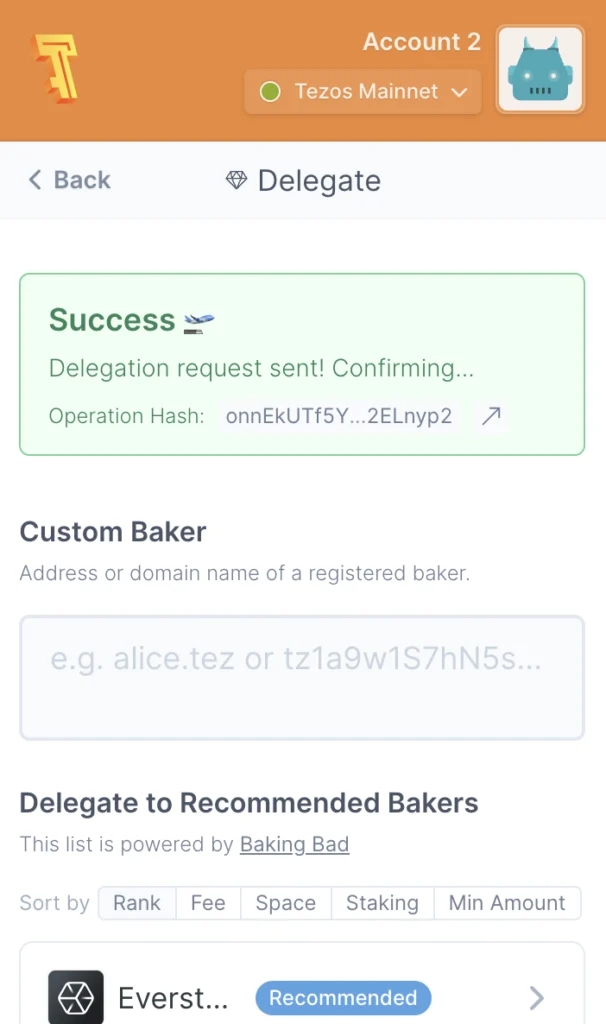This screenshot has height=1024, width=606.
Task: Select the Min Amount sort tab
Action: [x=507, y=903]
